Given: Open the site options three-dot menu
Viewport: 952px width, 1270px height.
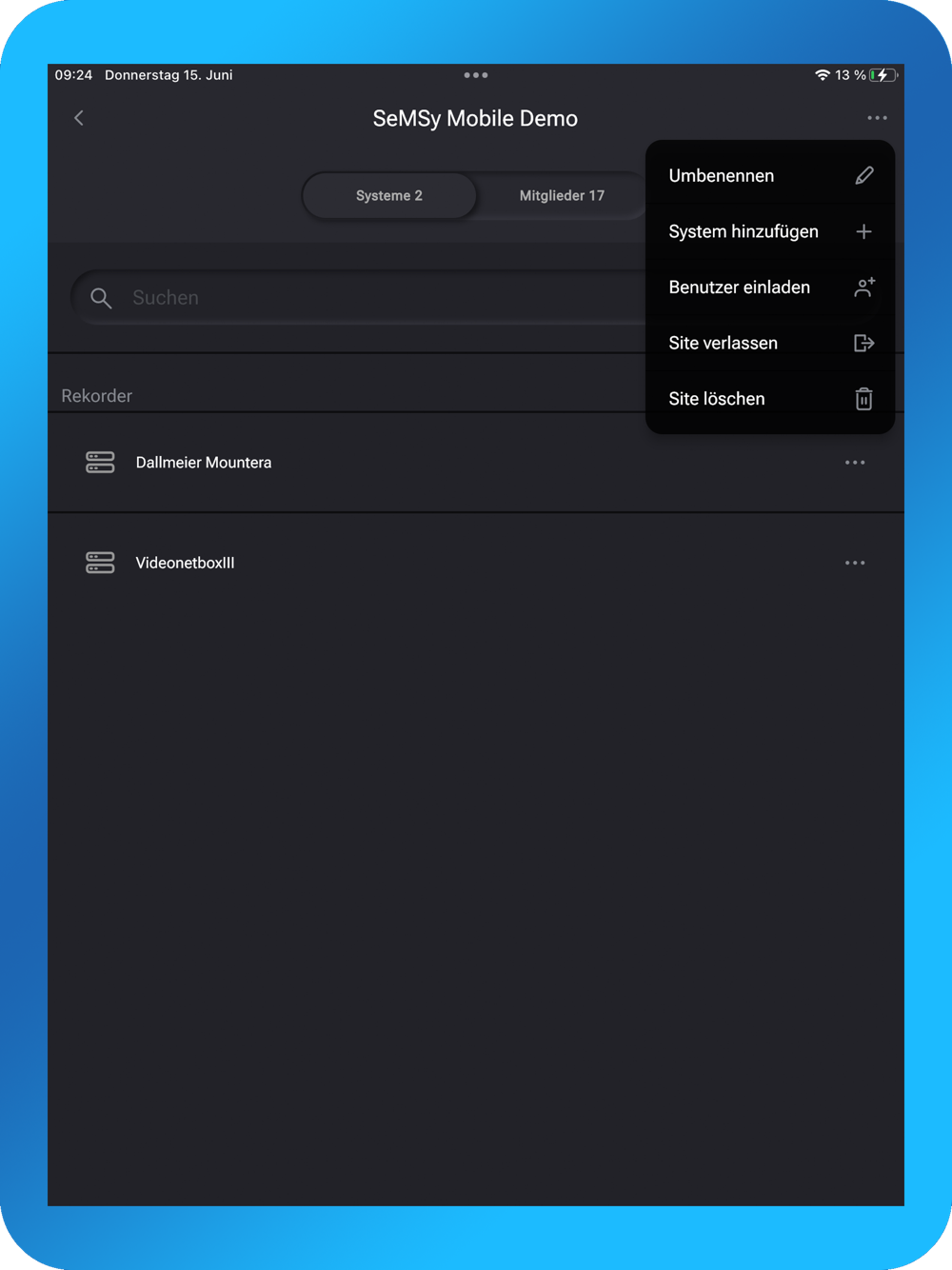Looking at the screenshot, I should point(877,118).
